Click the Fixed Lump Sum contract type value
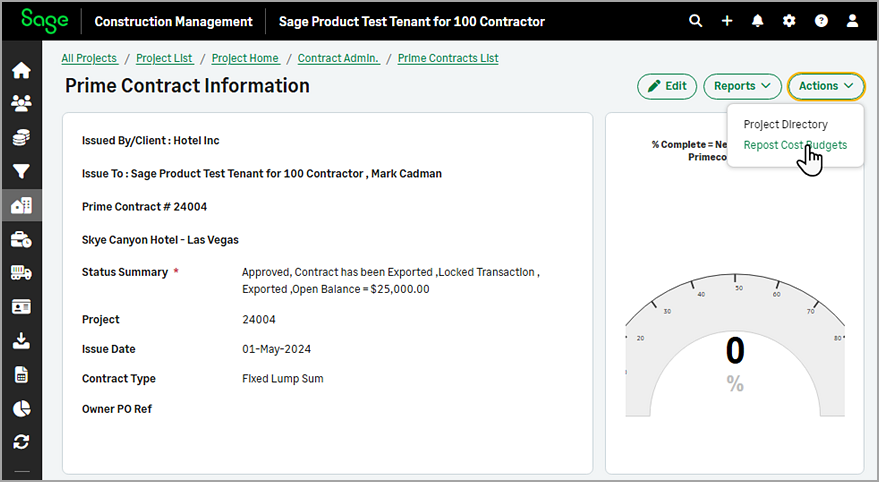The height and width of the screenshot is (482, 879). 283,379
